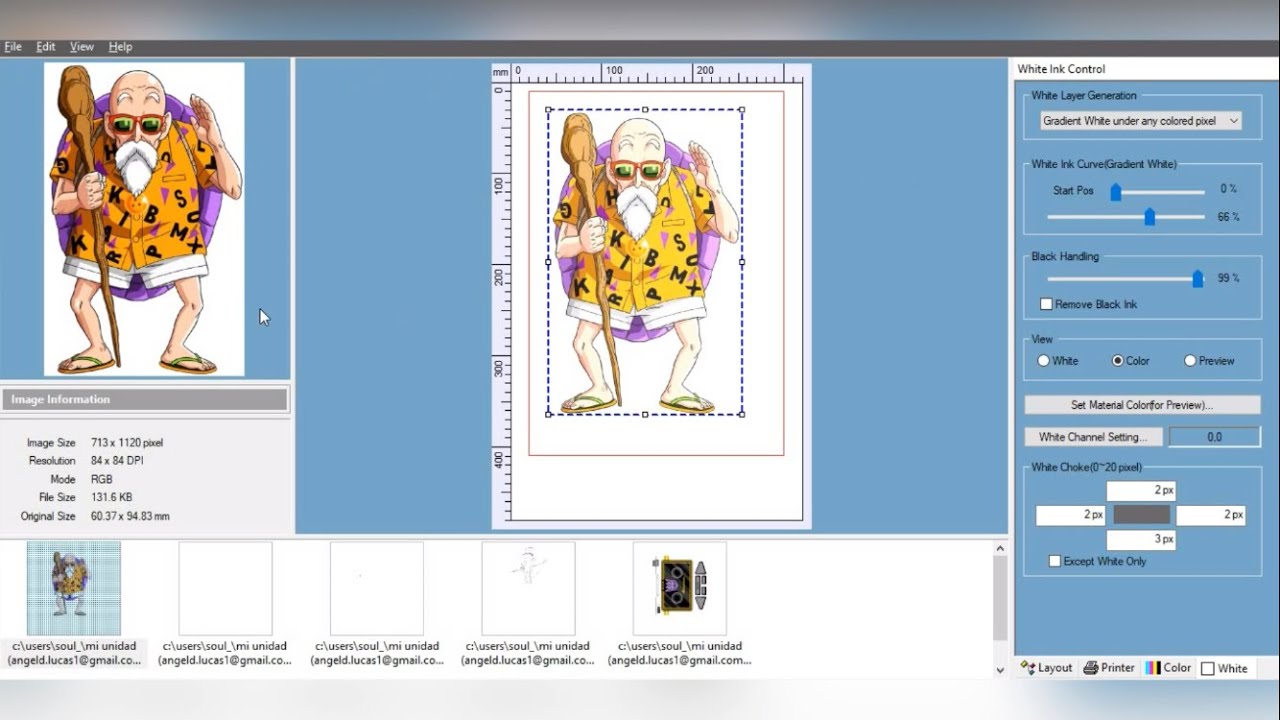Click the bottom-right selection handle on canvas

click(x=742, y=414)
